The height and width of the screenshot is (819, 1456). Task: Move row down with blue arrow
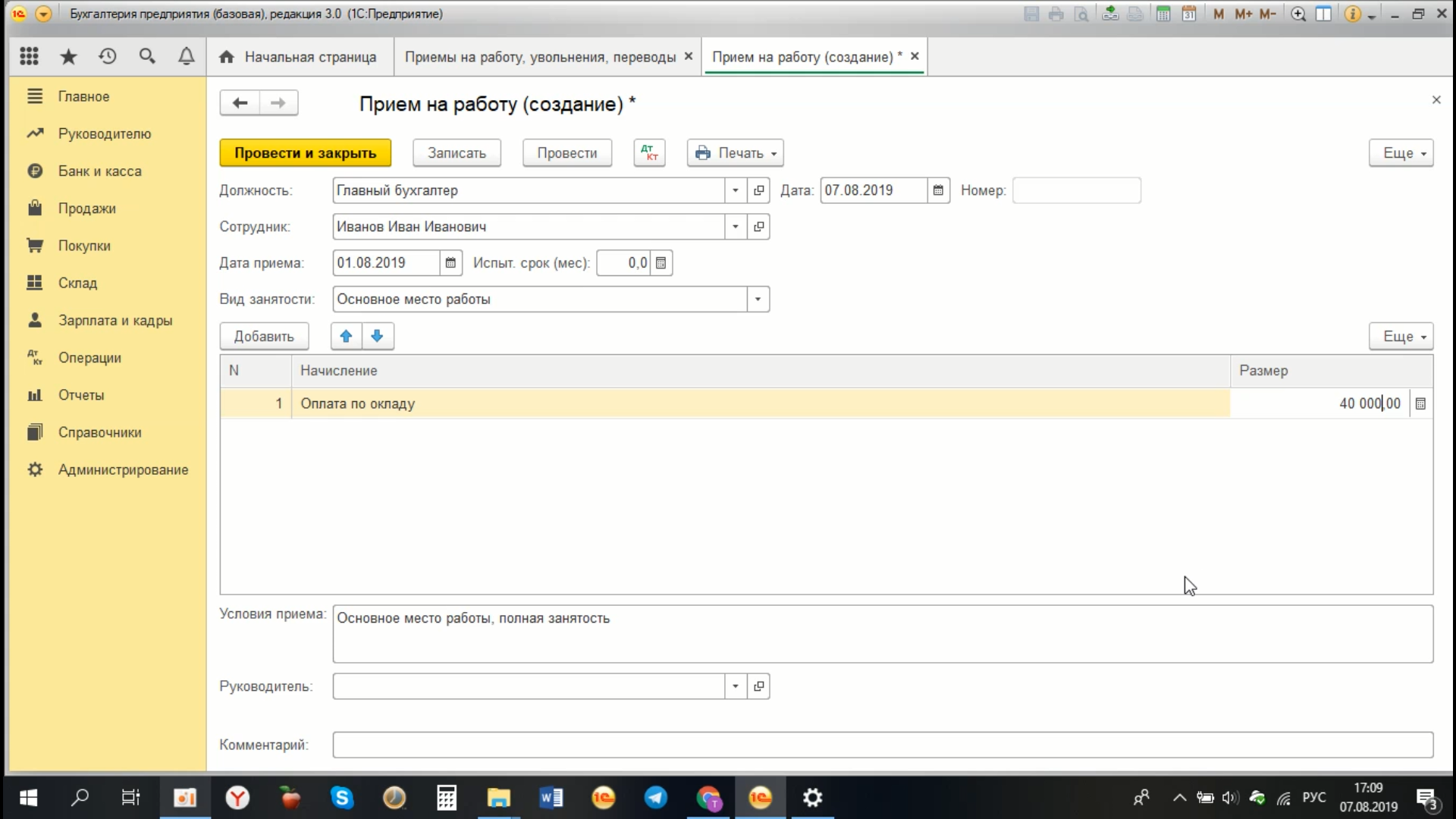click(x=378, y=336)
